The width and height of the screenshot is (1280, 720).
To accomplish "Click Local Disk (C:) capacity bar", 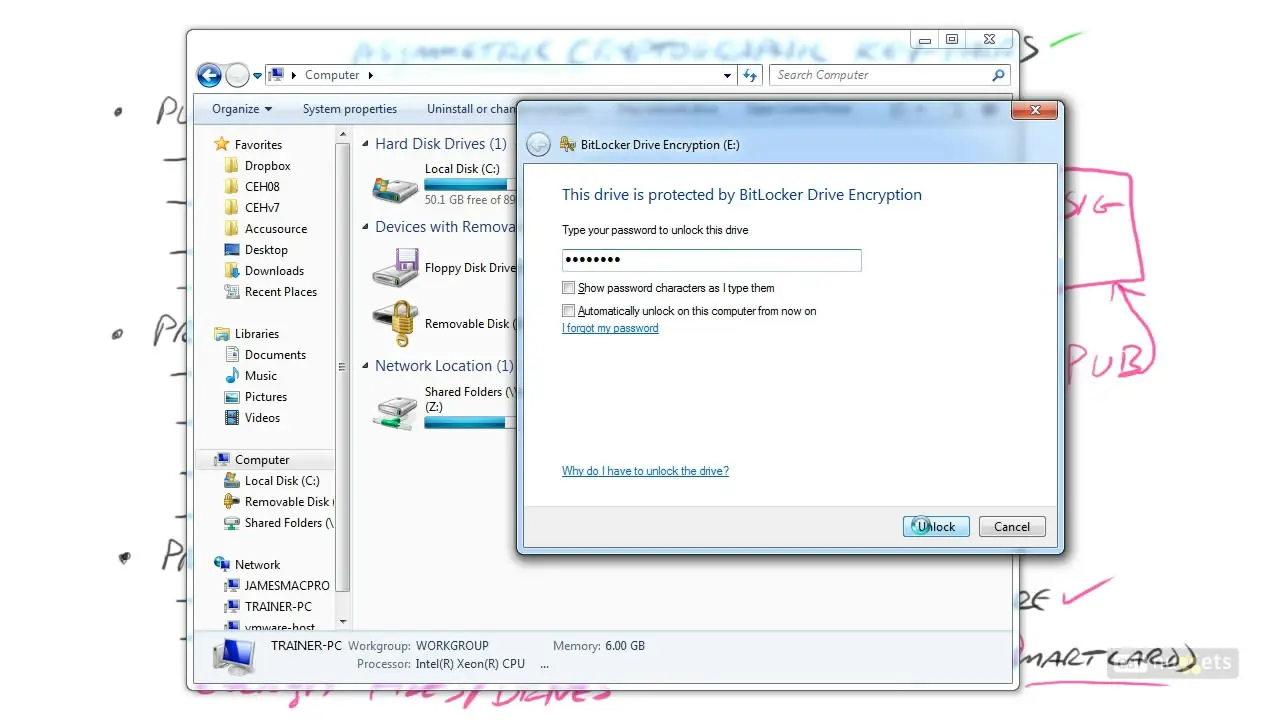I will [470, 185].
